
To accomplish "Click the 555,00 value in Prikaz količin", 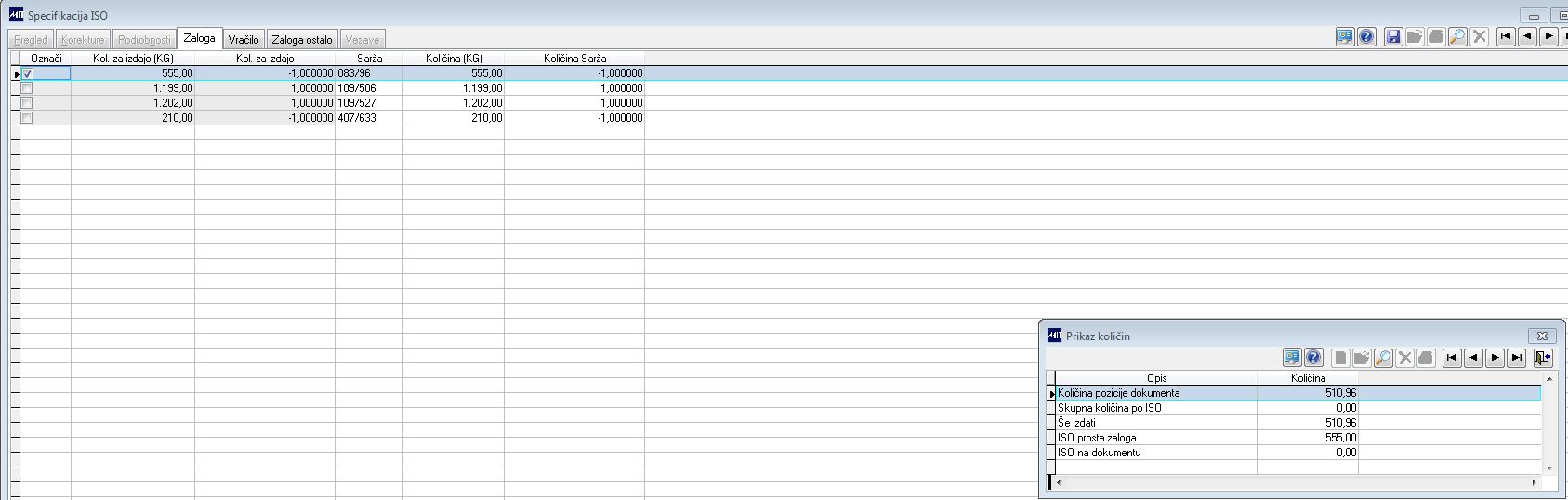I will pyautogui.click(x=1341, y=438).
